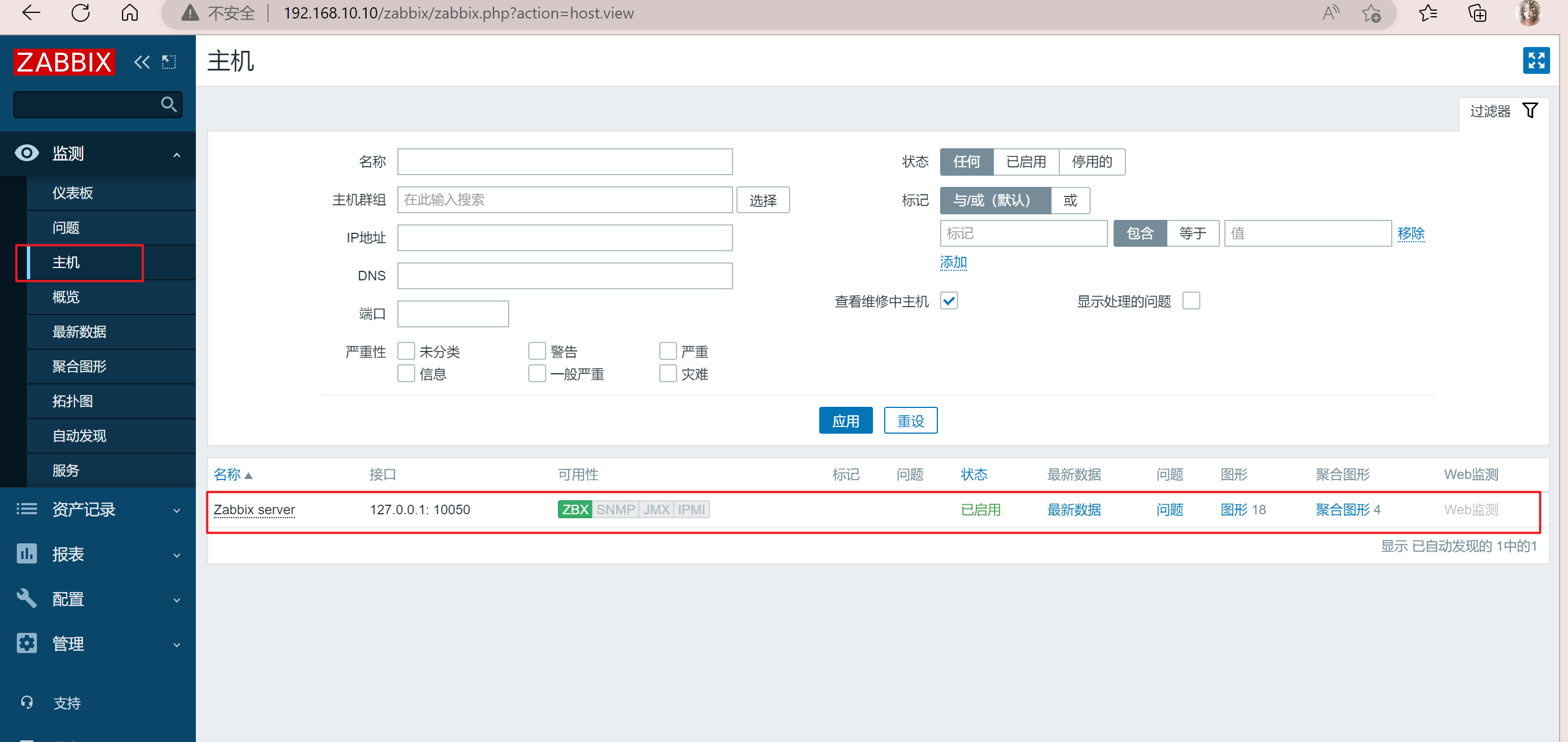Image resolution: width=1568 pixels, height=742 pixels.
Task: Click the 应用 button
Action: [846, 421]
